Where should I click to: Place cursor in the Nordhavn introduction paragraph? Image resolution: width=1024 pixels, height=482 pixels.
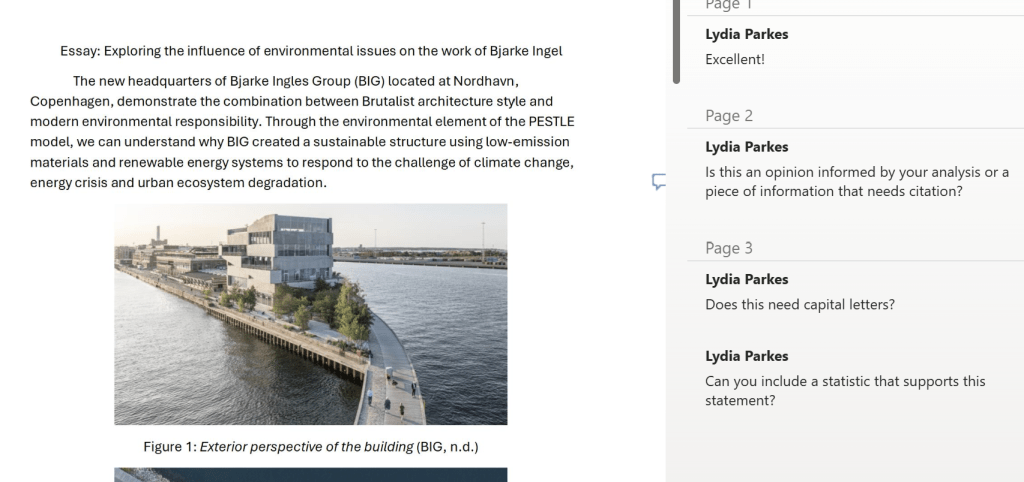coord(302,132)
